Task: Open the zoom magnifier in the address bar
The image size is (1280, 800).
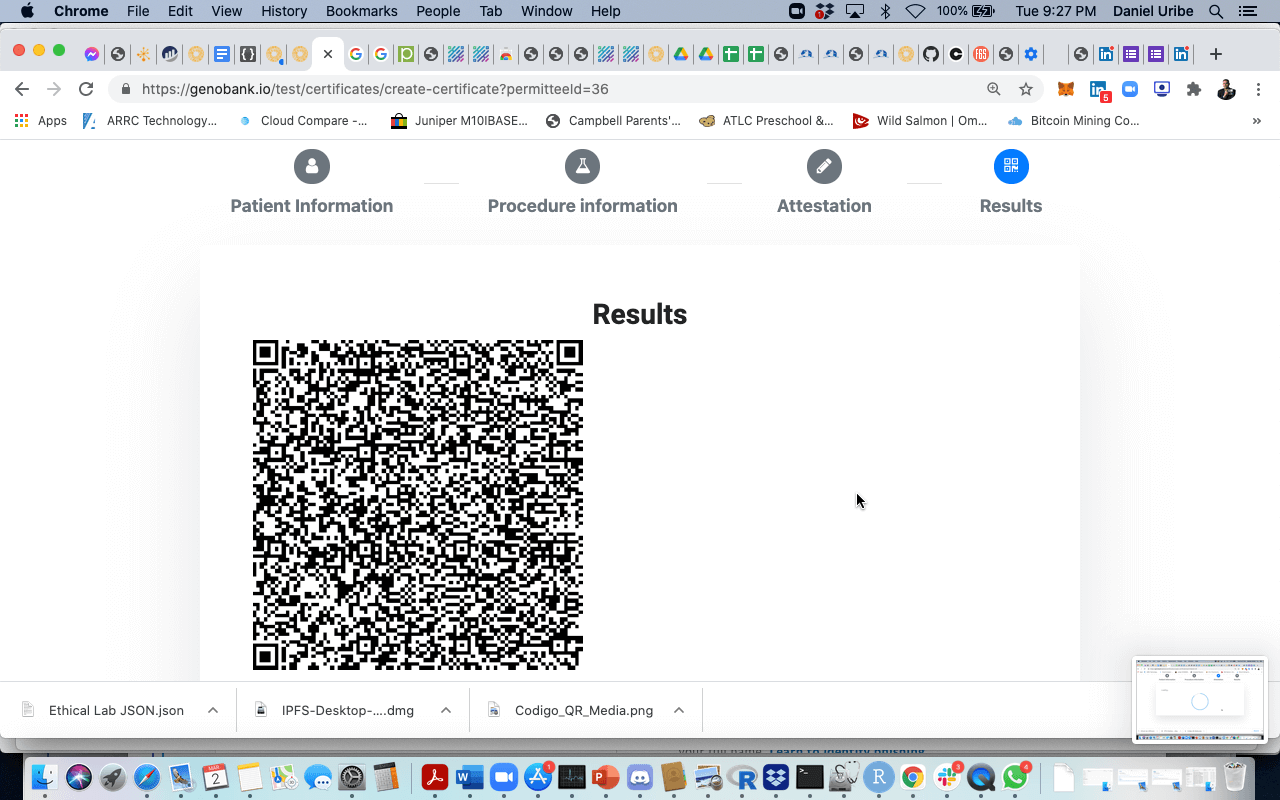Action: click(x=994, y=89)
